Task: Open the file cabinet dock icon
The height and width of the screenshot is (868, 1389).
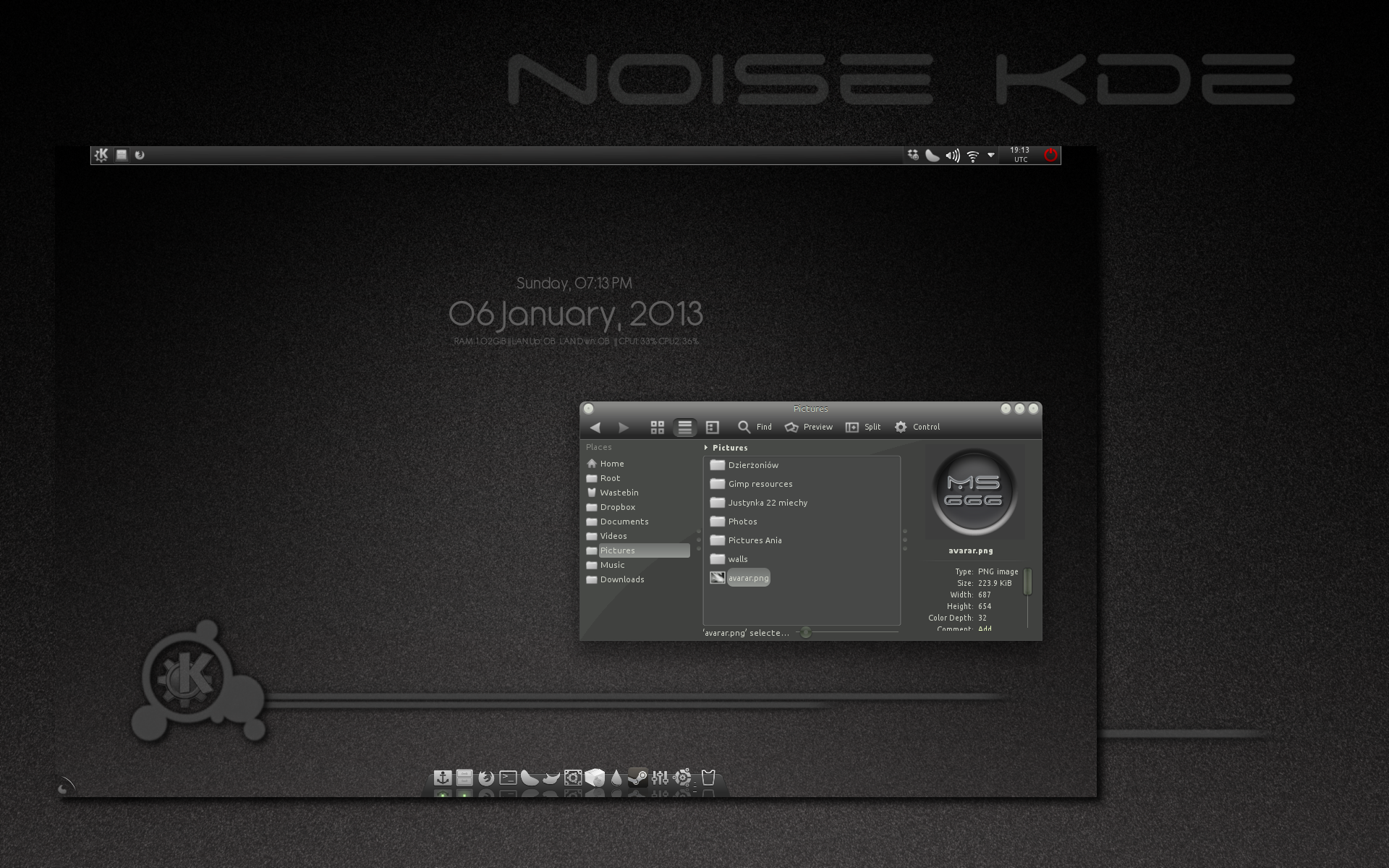Action: pos(464,778)
